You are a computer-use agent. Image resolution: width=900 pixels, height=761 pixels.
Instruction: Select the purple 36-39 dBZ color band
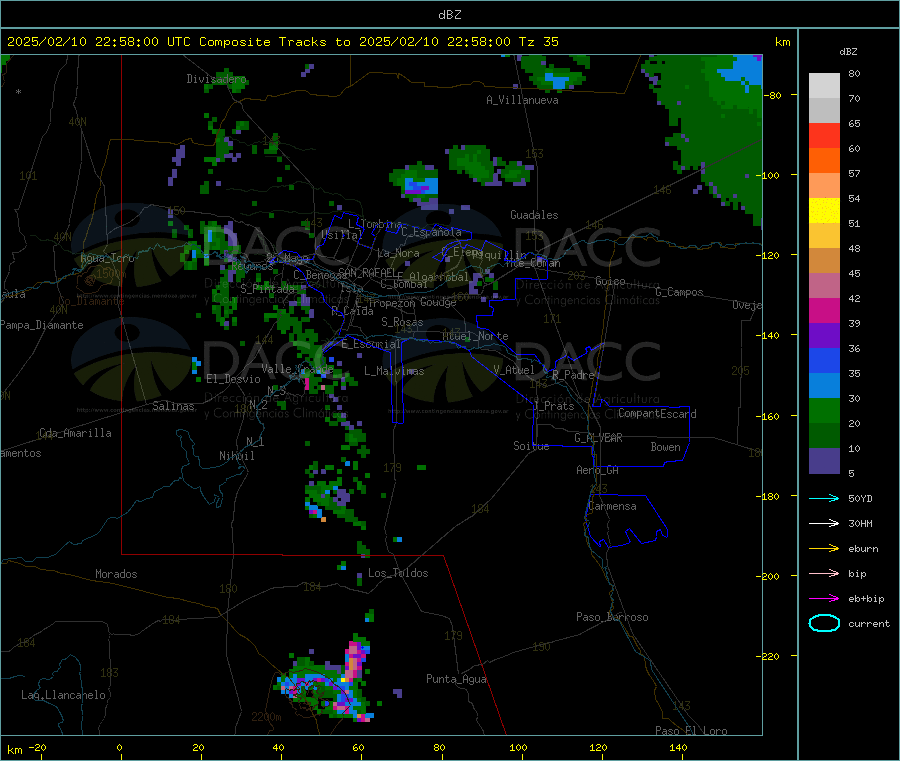(824, 336)
